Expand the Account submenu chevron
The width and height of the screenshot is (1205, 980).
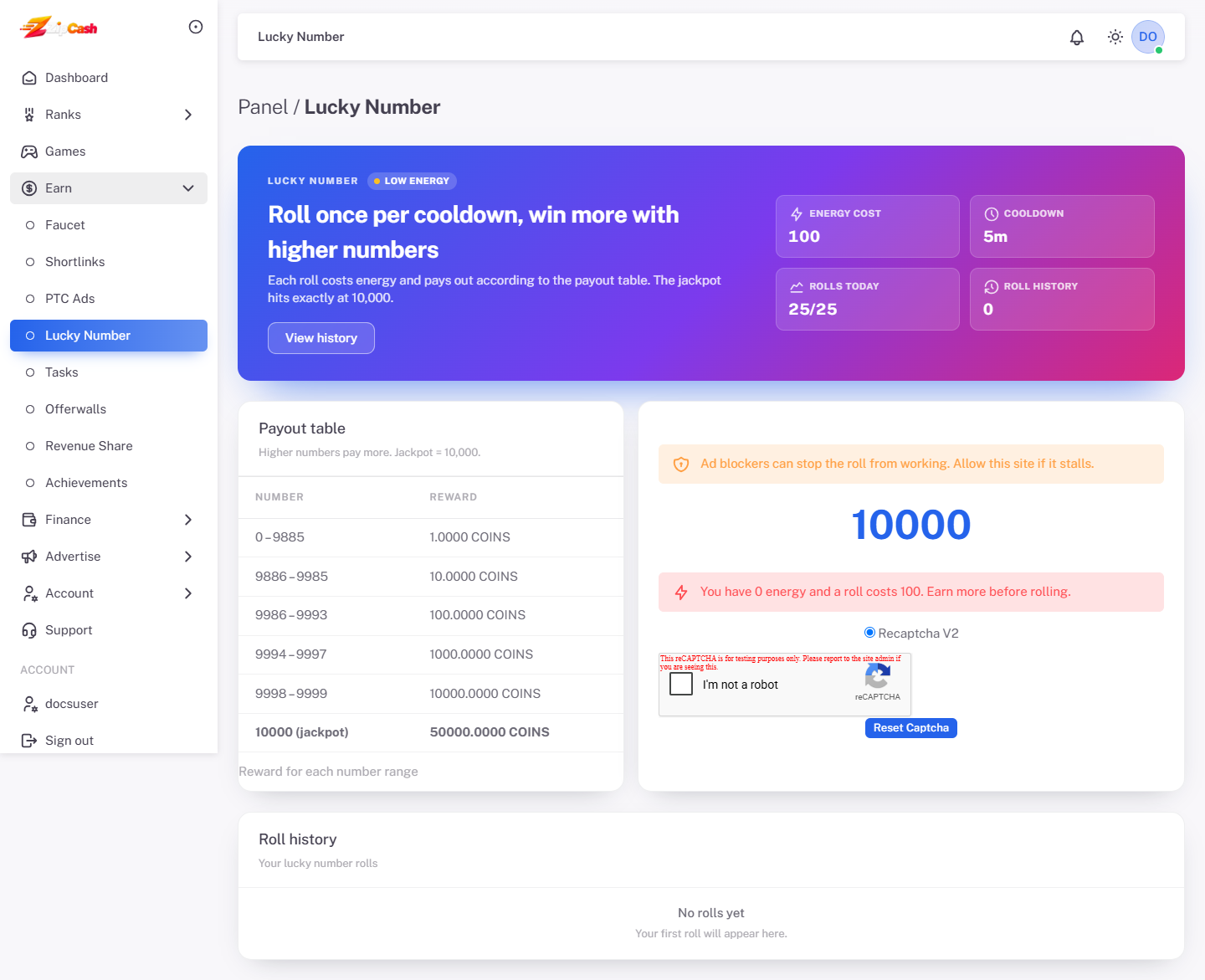point(188,593)
